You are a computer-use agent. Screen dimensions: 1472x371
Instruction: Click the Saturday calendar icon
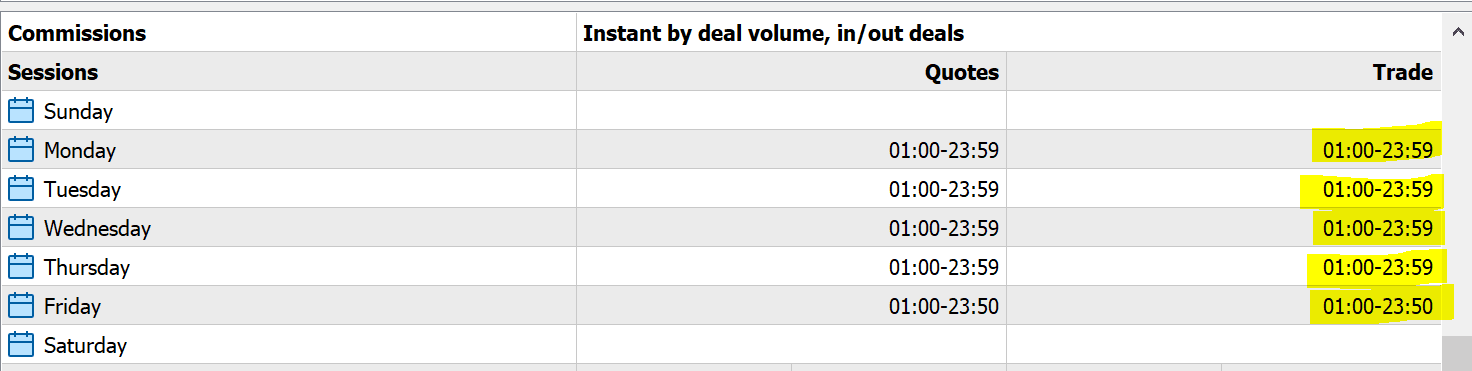(21, 345)
